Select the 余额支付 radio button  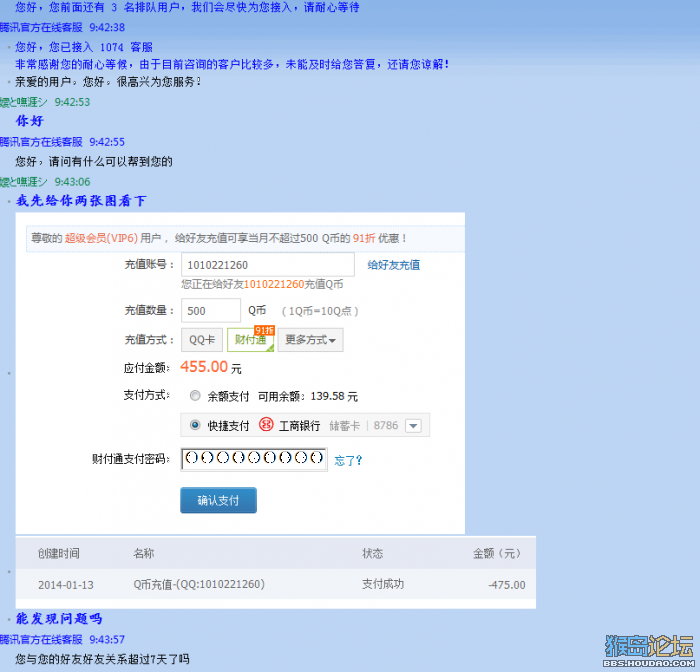195,396
